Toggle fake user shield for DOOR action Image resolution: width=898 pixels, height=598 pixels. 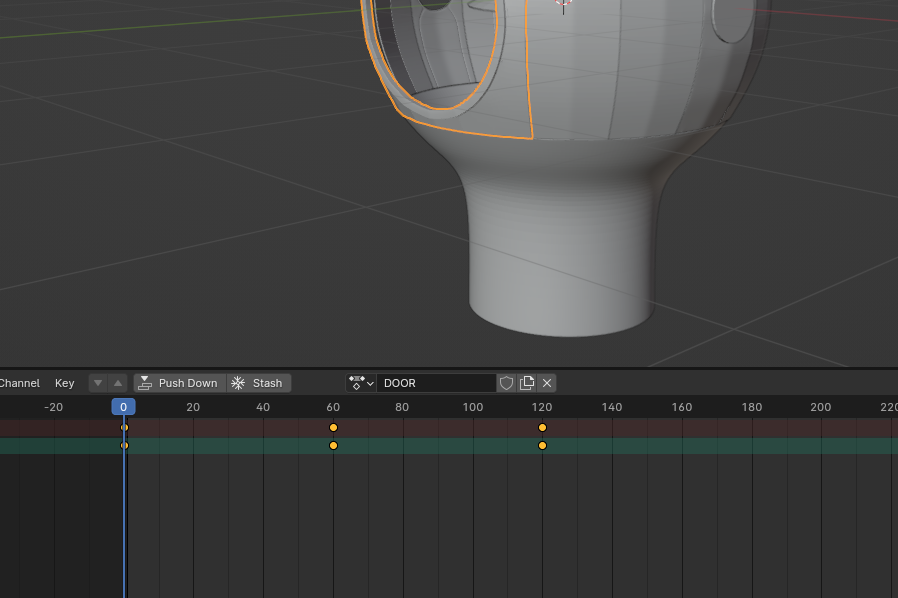click(x=506, y=383)
